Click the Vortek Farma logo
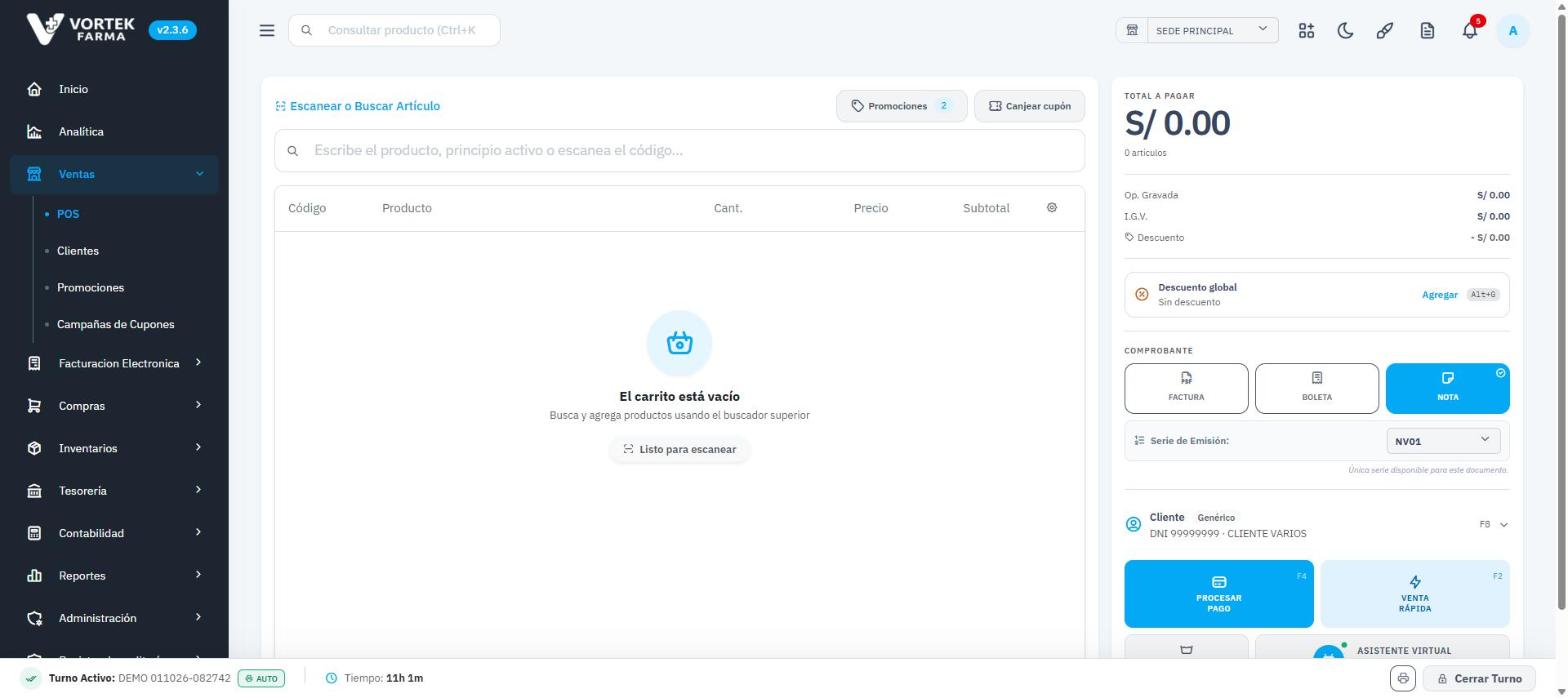The width and height of the screenshot is (1568, 698). (80, 29)
